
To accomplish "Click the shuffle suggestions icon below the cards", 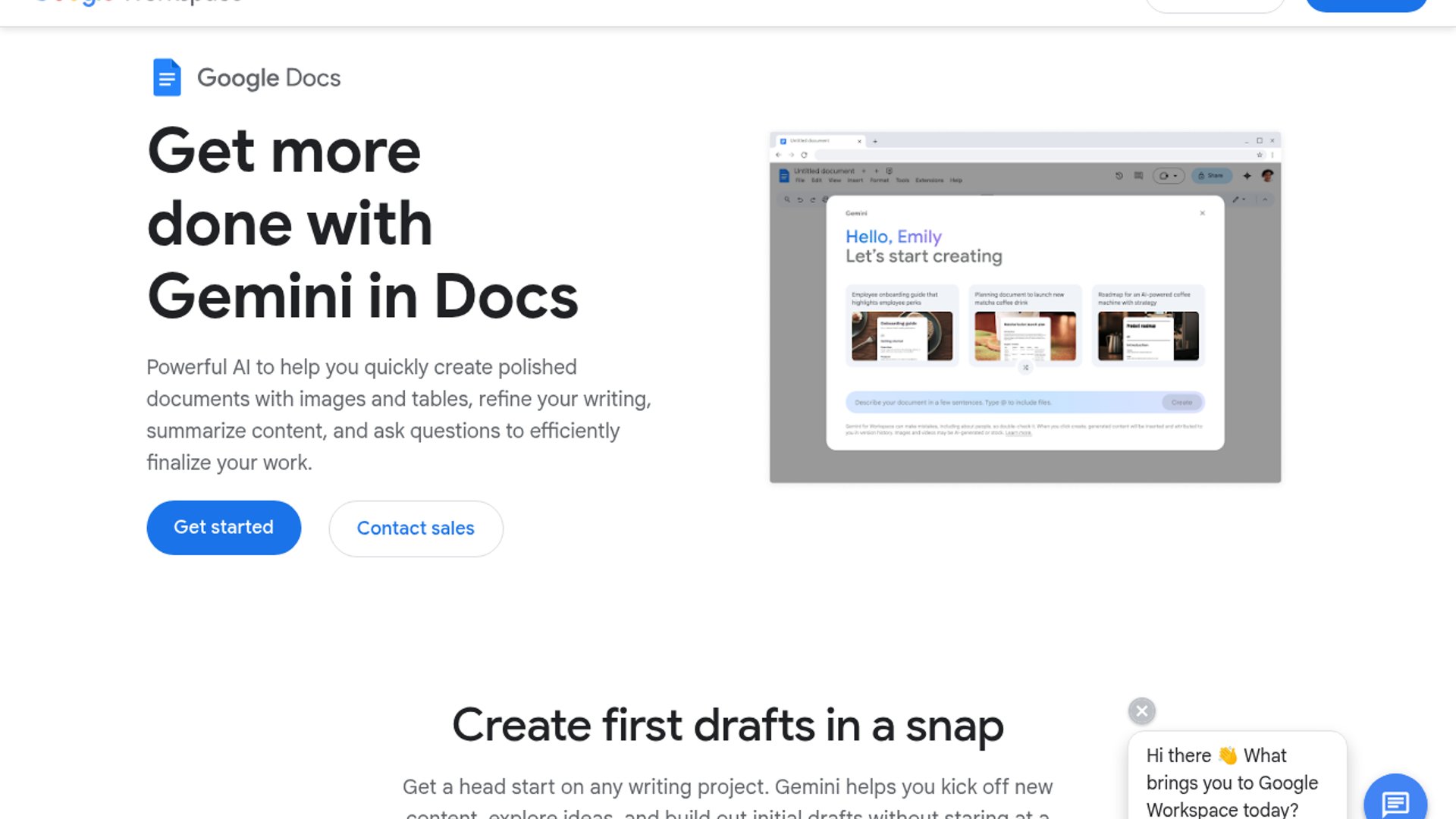I will [x=1025, y=368].
